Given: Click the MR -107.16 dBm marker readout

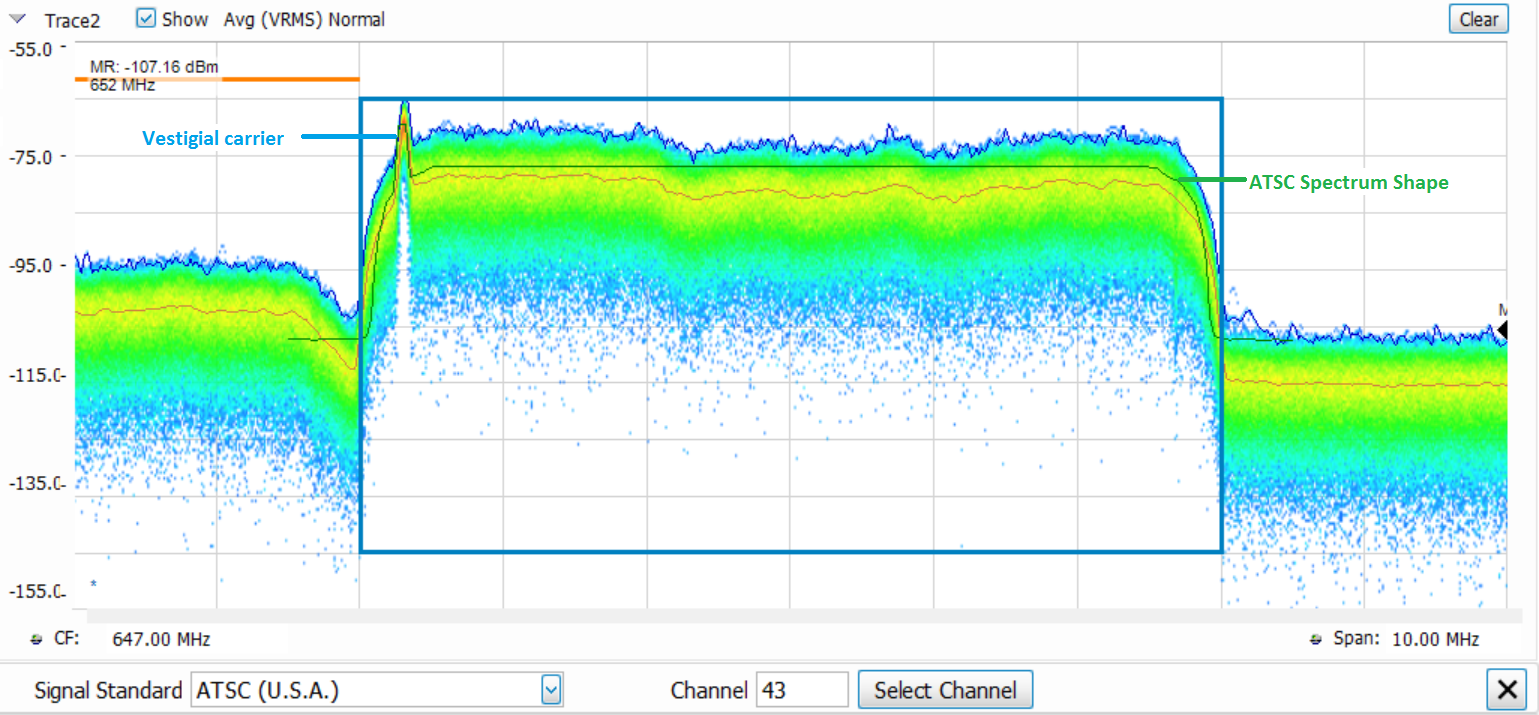Looking at the screenshot, I should click(154, 68).
